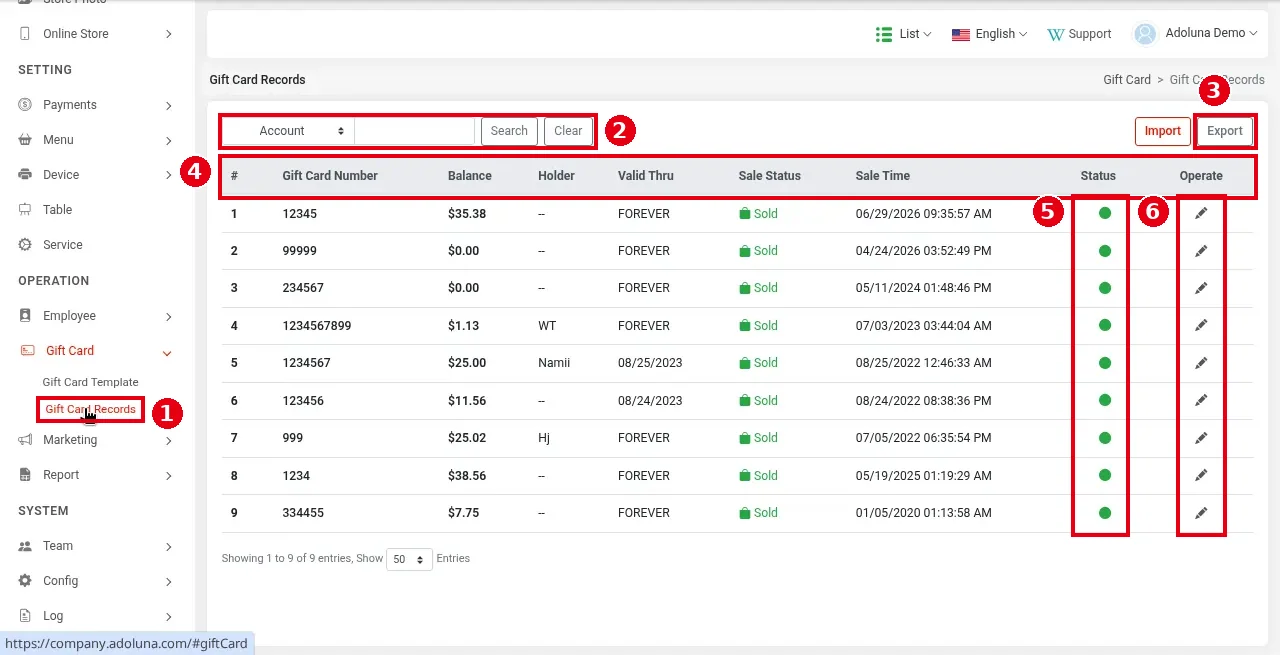Open the List view dropdown
This screenshot has width=1280, height=655.
[904, 34]
